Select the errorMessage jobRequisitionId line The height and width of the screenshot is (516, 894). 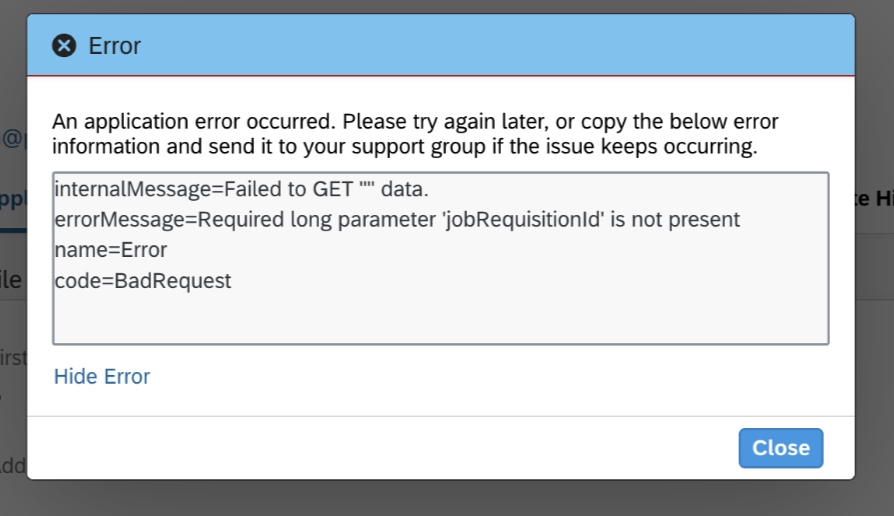[x=397, y=220]
